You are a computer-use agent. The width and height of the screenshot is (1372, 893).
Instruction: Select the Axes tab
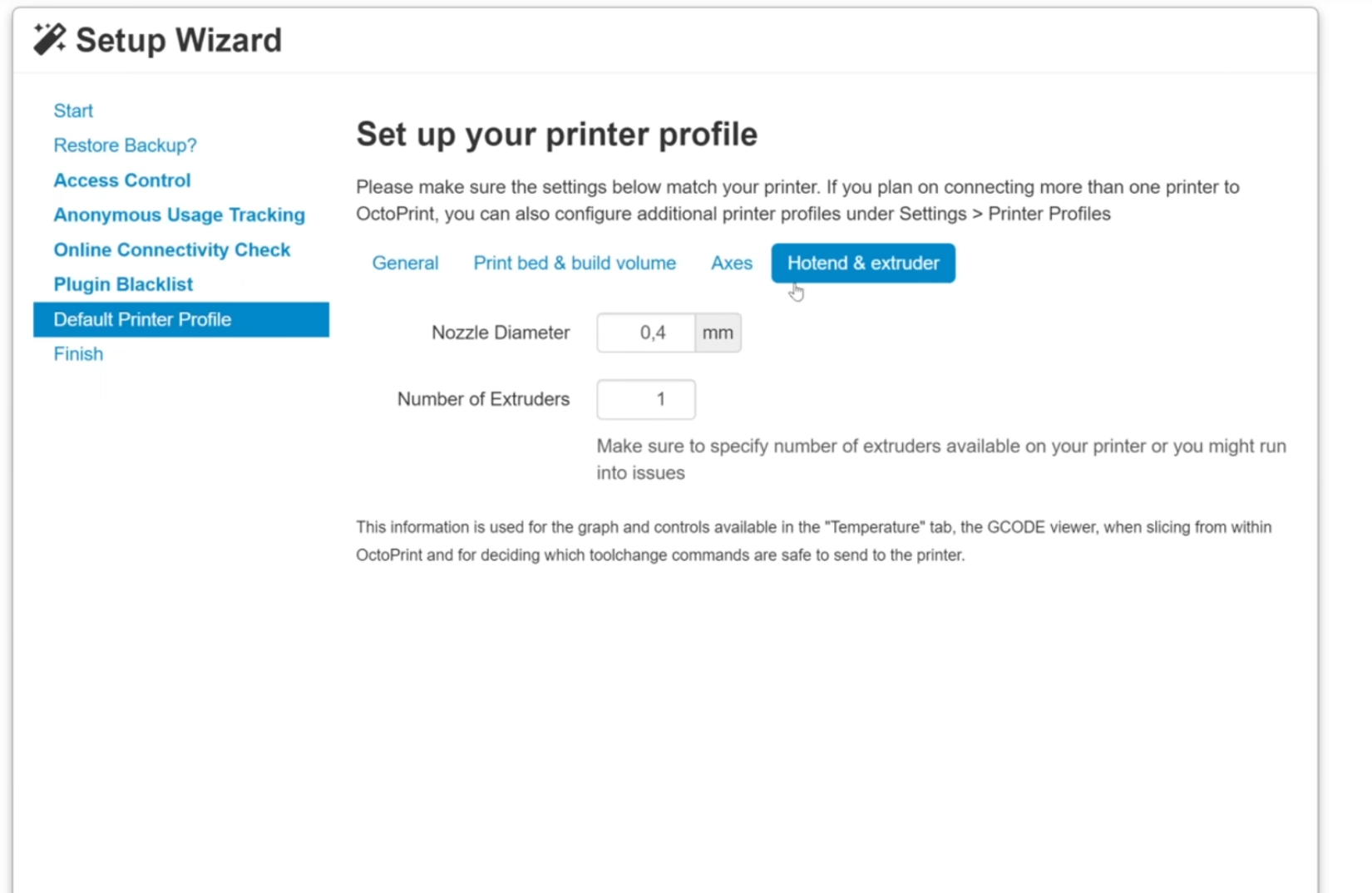click(x=730, y=263)
